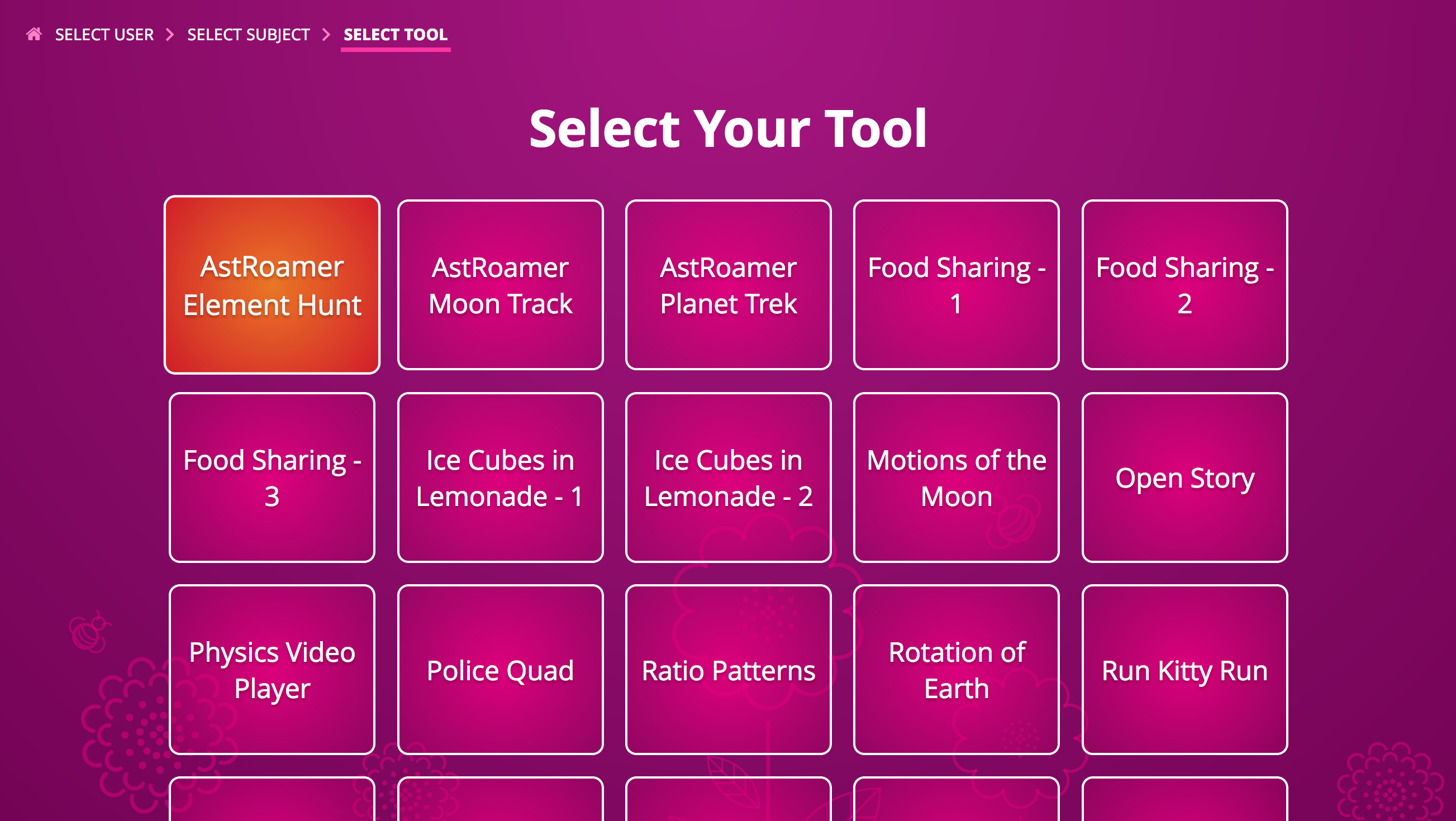Screen dimensions: 1456x821
Task: Select Ice Cubes in Lemonade - 2
Action: (727, 478)
